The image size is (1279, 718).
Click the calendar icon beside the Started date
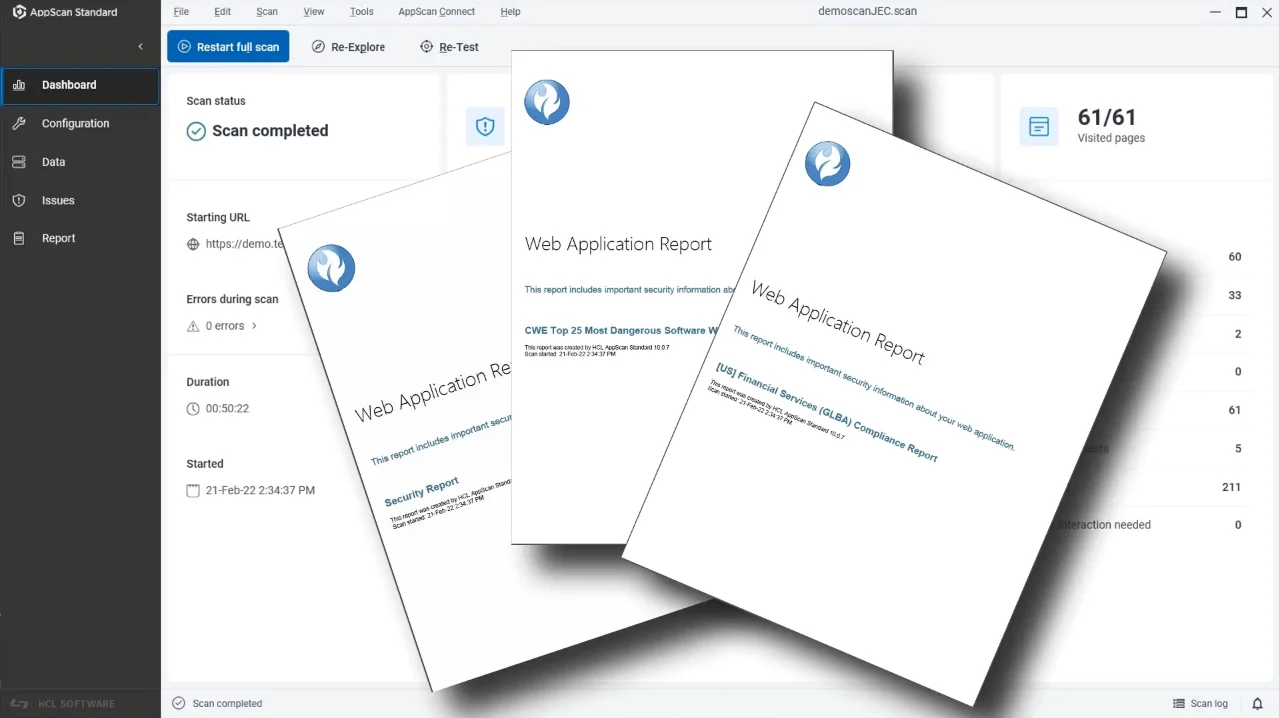[x=192, y=490]
